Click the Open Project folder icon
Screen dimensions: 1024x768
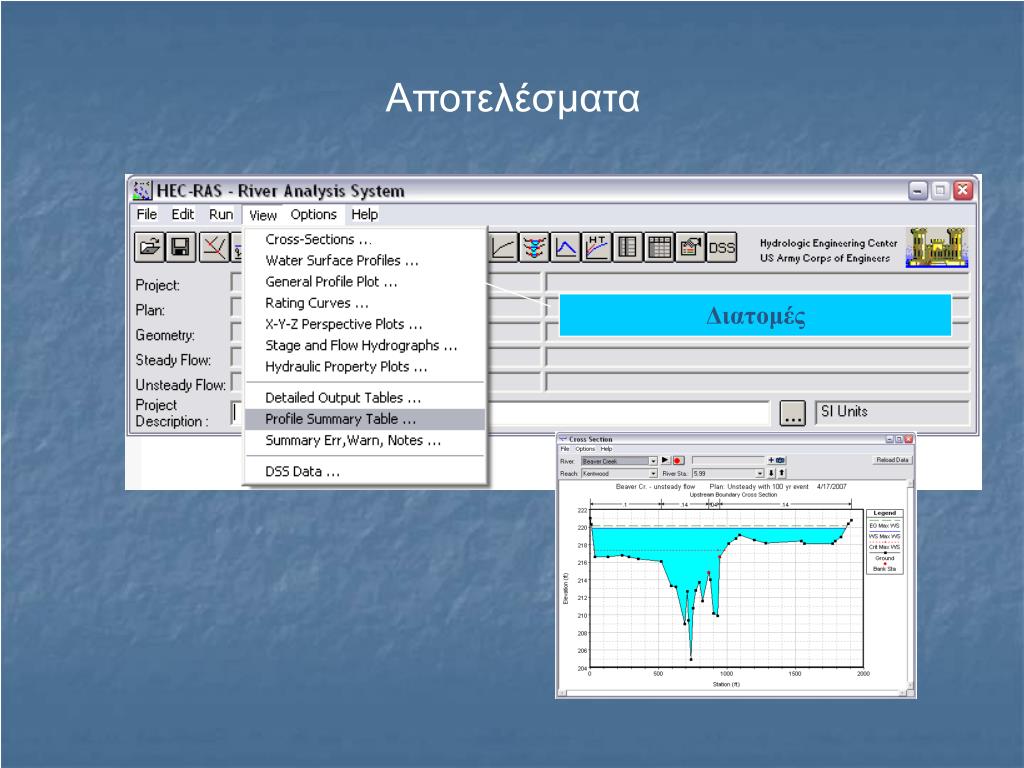(x=150, y=248)
